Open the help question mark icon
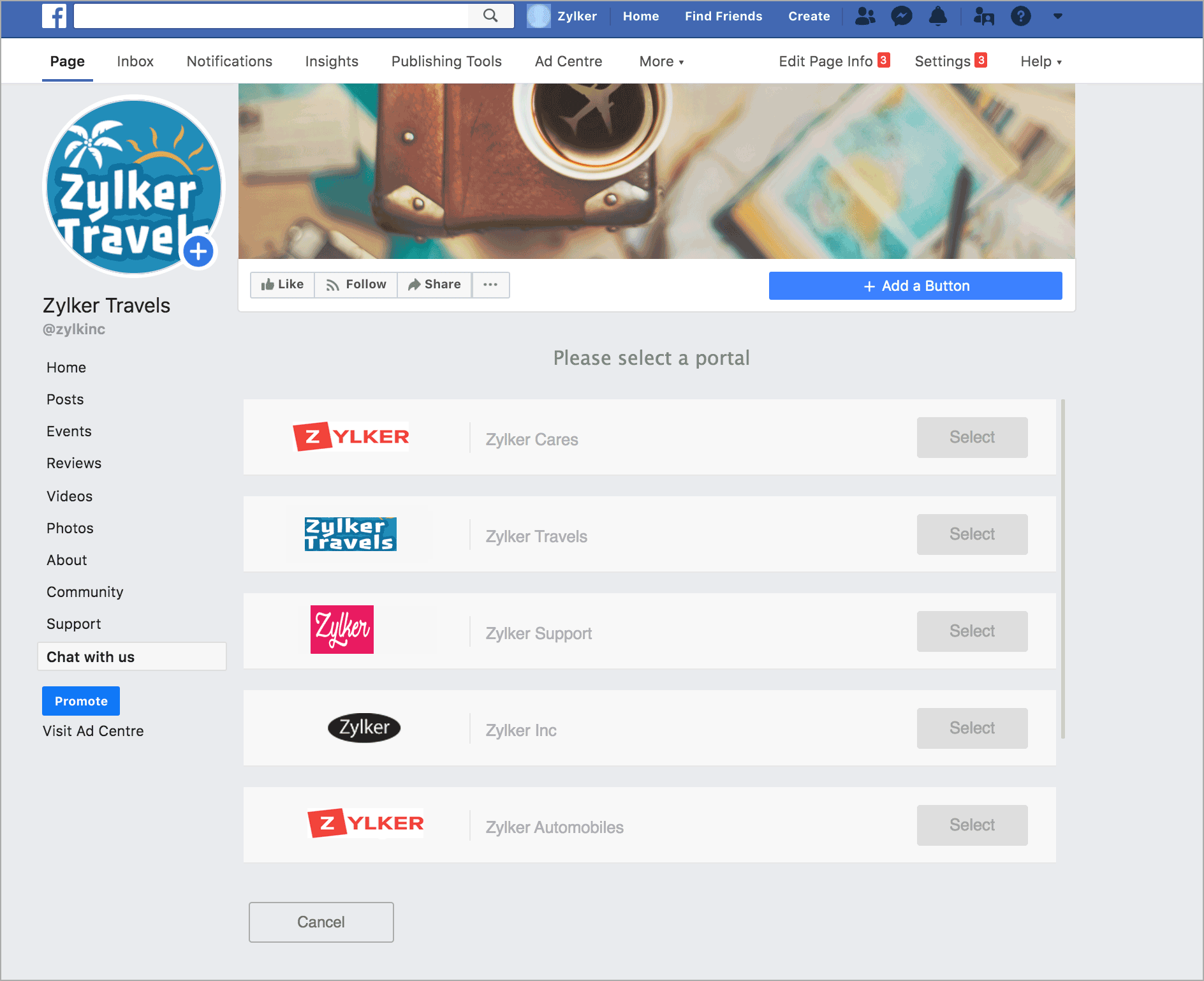 [1021, 16]
